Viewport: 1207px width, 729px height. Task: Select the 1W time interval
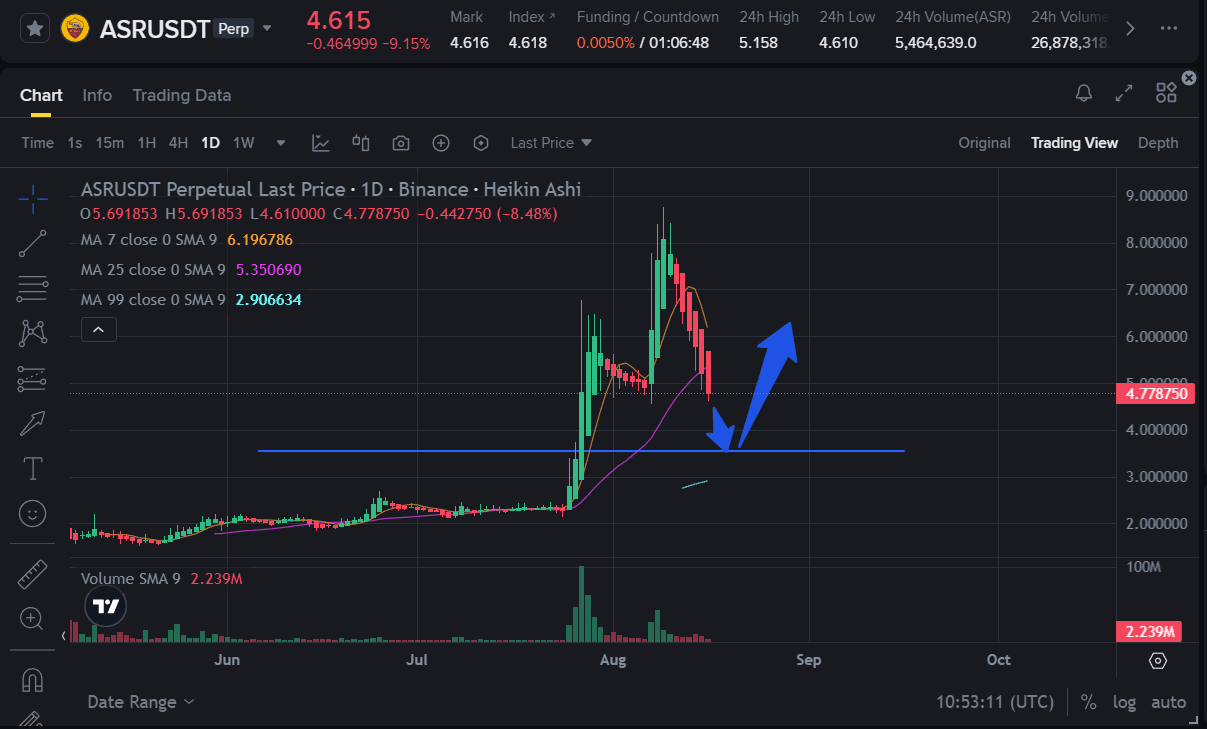[x=243, y=143]
